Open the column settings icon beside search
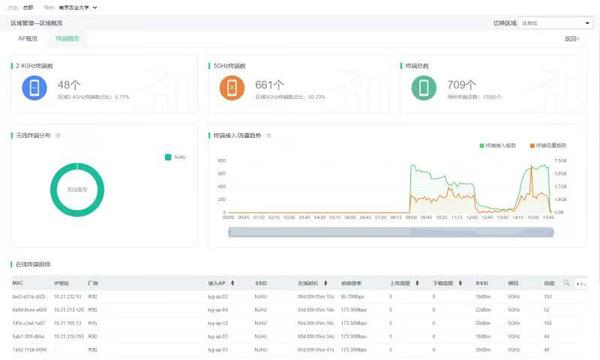This screenshot has width=600, height=360. 580,283
